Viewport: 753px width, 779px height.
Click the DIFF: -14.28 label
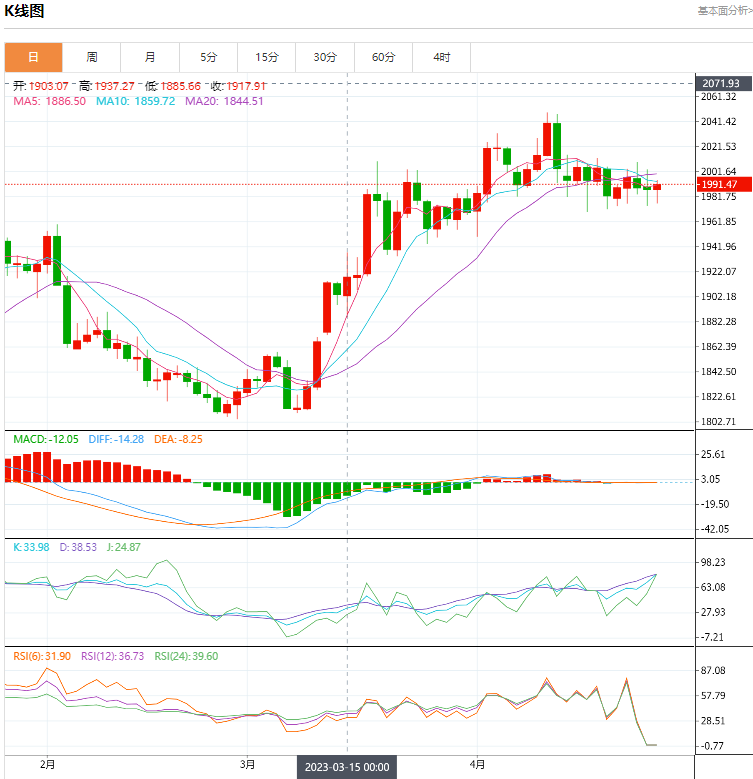click(116, 439)
